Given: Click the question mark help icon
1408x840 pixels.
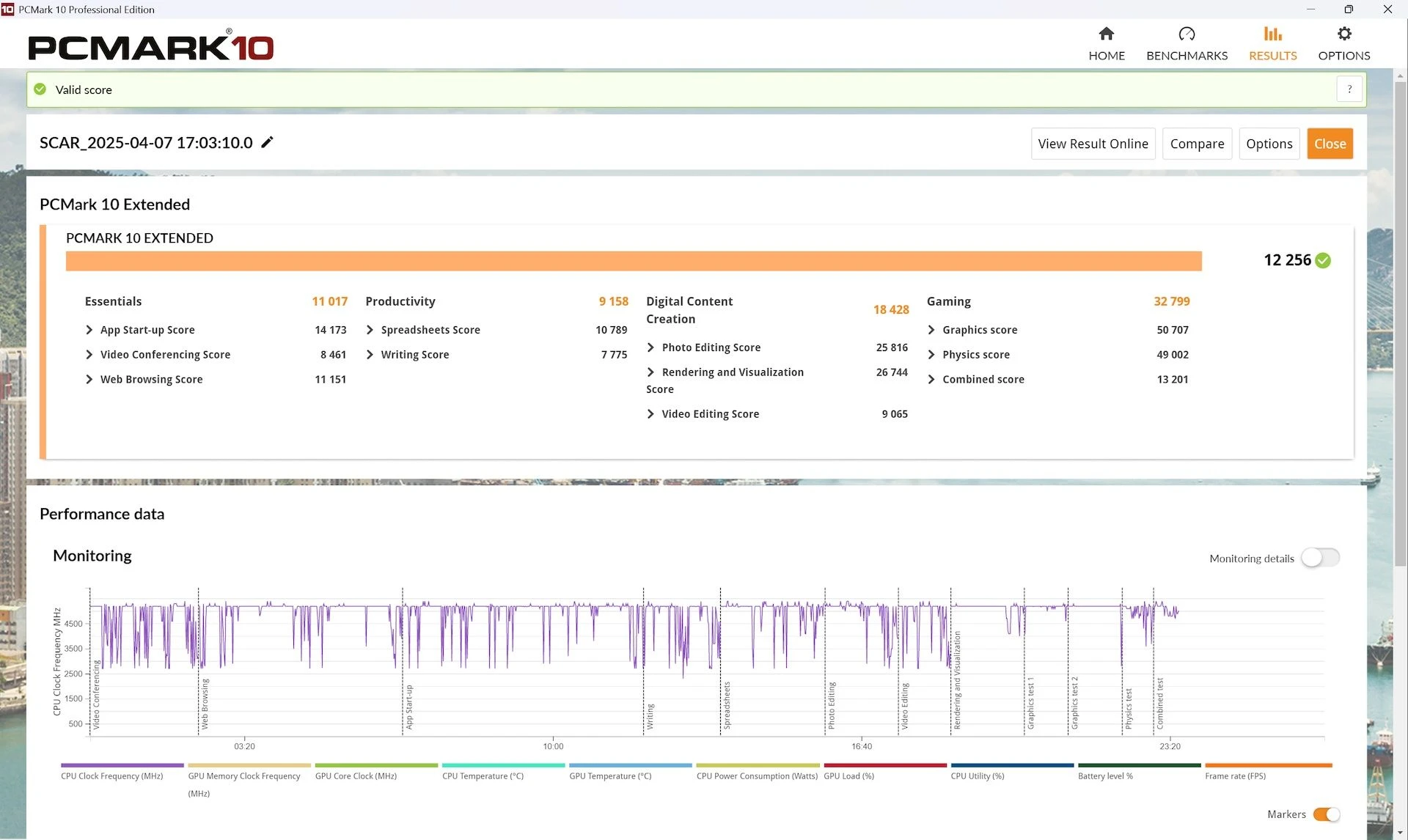Looking at the screenshot, I should (x=1349, y=89).
